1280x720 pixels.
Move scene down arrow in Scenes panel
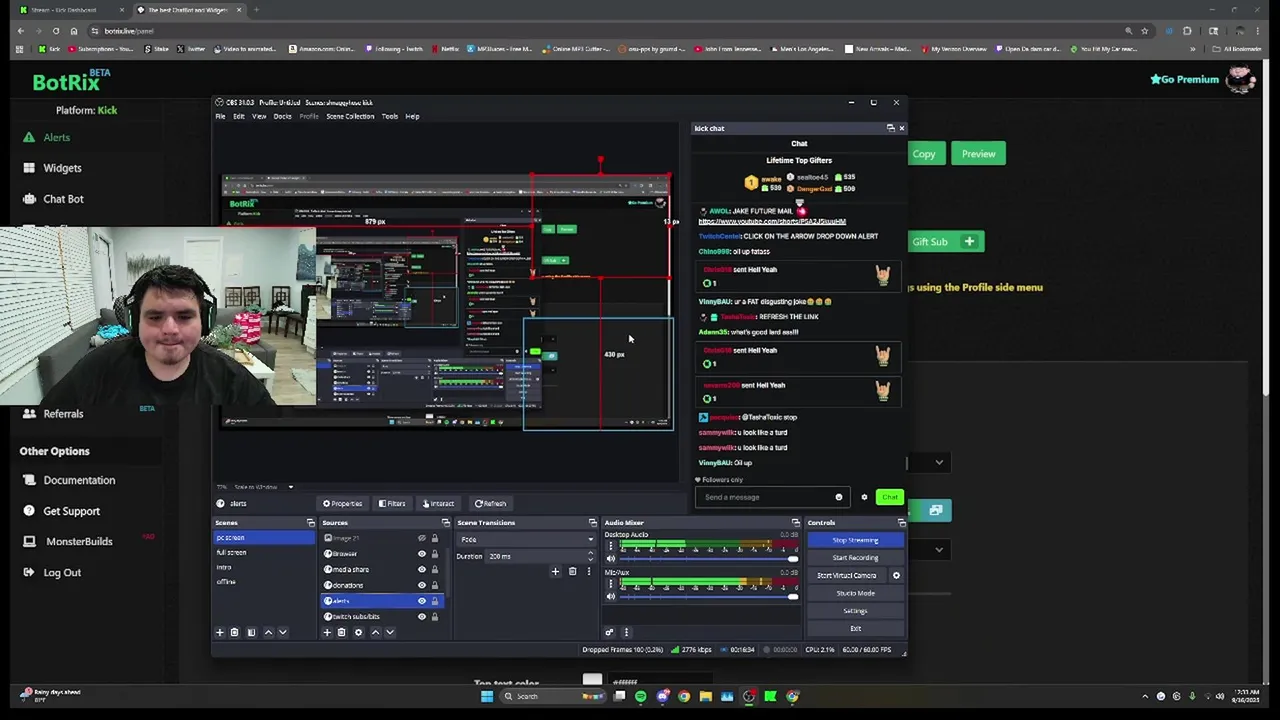coord(283,632)
